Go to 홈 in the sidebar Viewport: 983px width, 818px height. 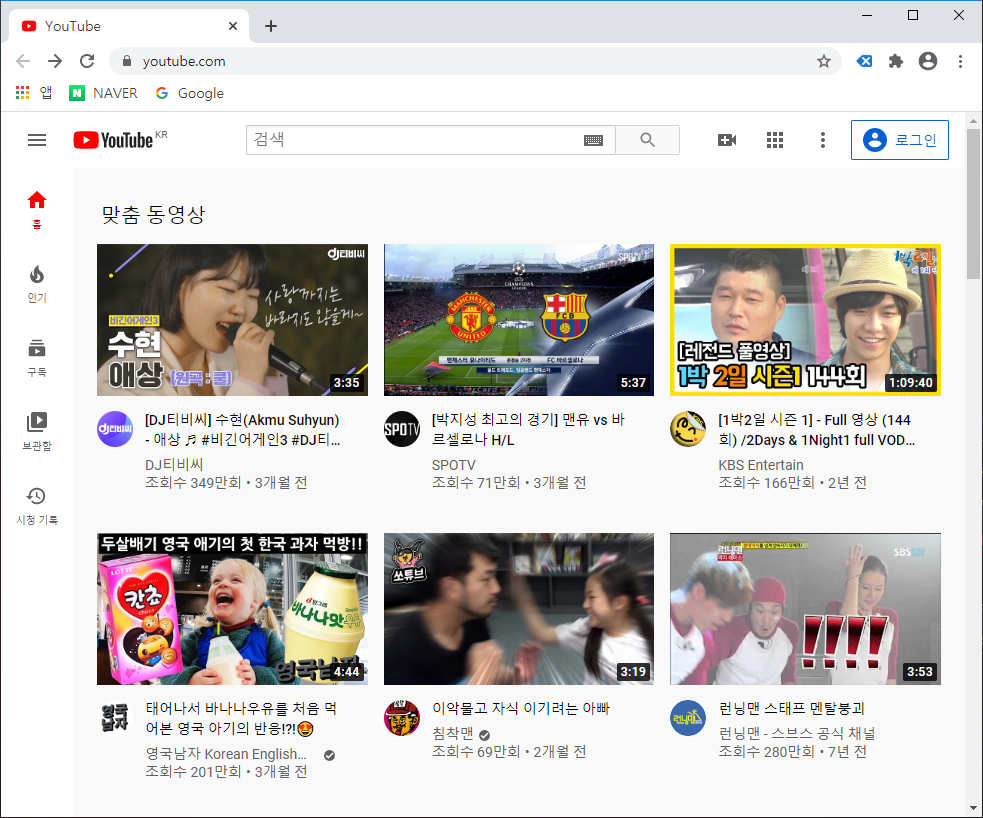click(37, 210)
